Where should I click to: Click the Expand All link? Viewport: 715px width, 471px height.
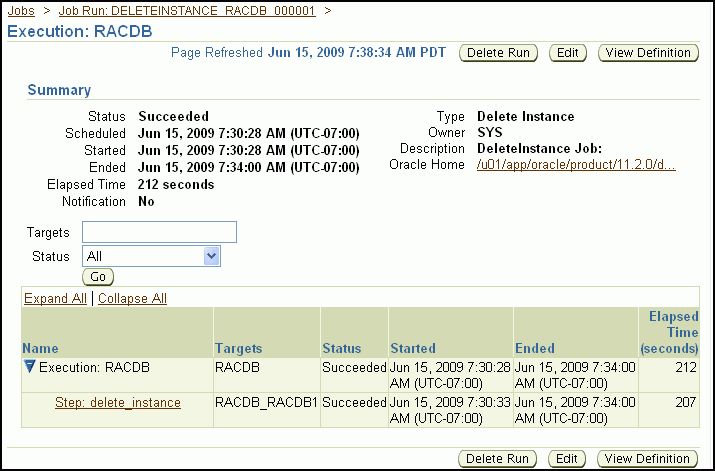click(x=55, y=298)
